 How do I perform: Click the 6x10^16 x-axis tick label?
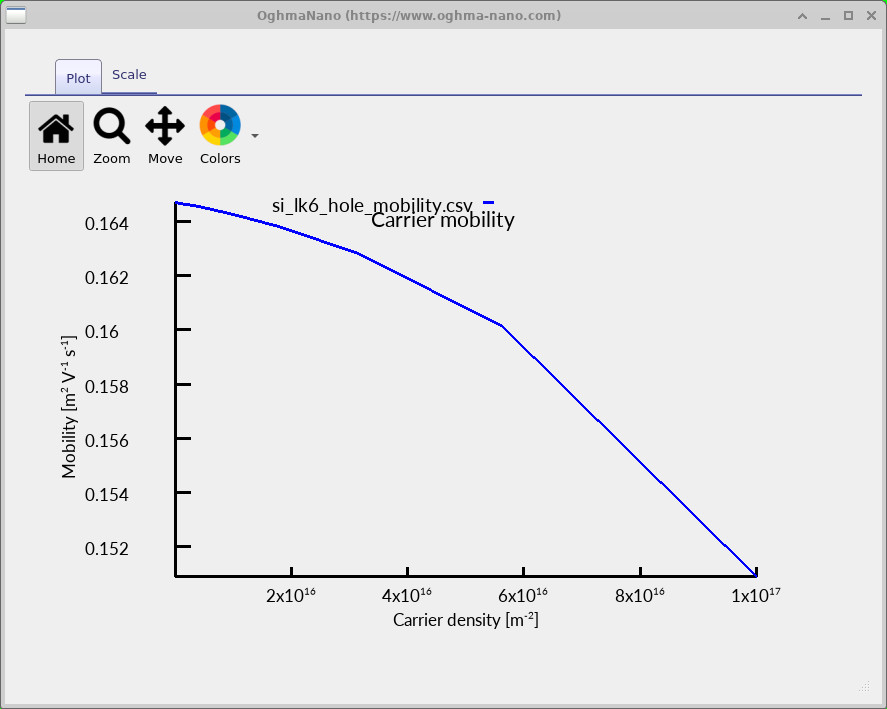pyautogui.click(x=523, y=595)
